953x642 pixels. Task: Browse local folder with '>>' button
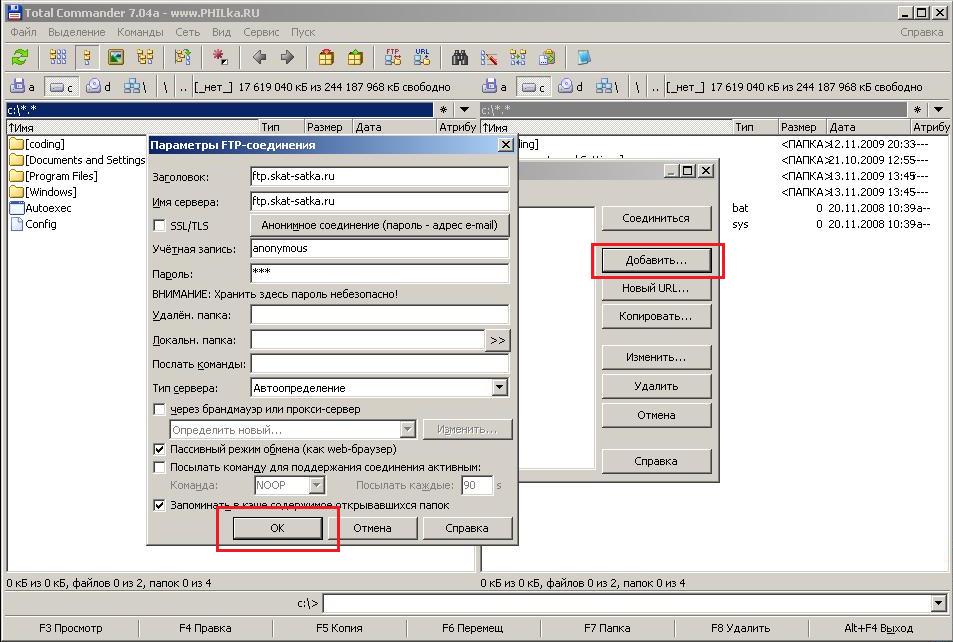click(497, 340)
